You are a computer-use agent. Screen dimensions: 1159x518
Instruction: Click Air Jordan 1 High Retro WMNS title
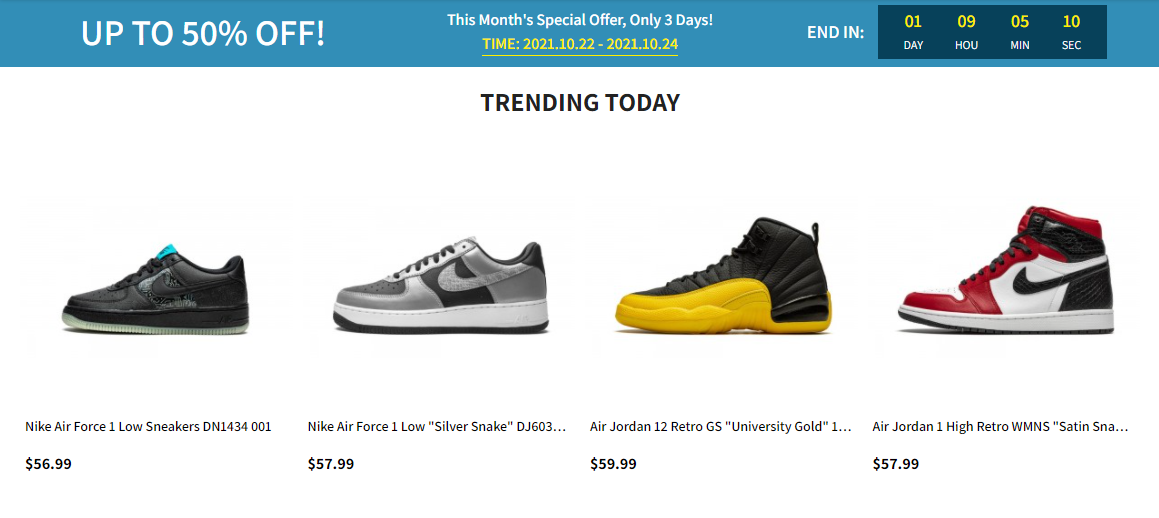(x=1000, y=427)
